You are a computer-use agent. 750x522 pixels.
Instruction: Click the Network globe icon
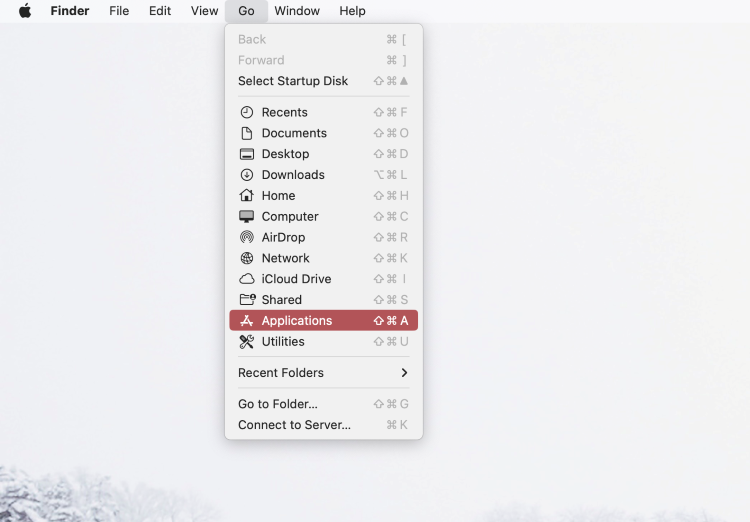(247, 258)
